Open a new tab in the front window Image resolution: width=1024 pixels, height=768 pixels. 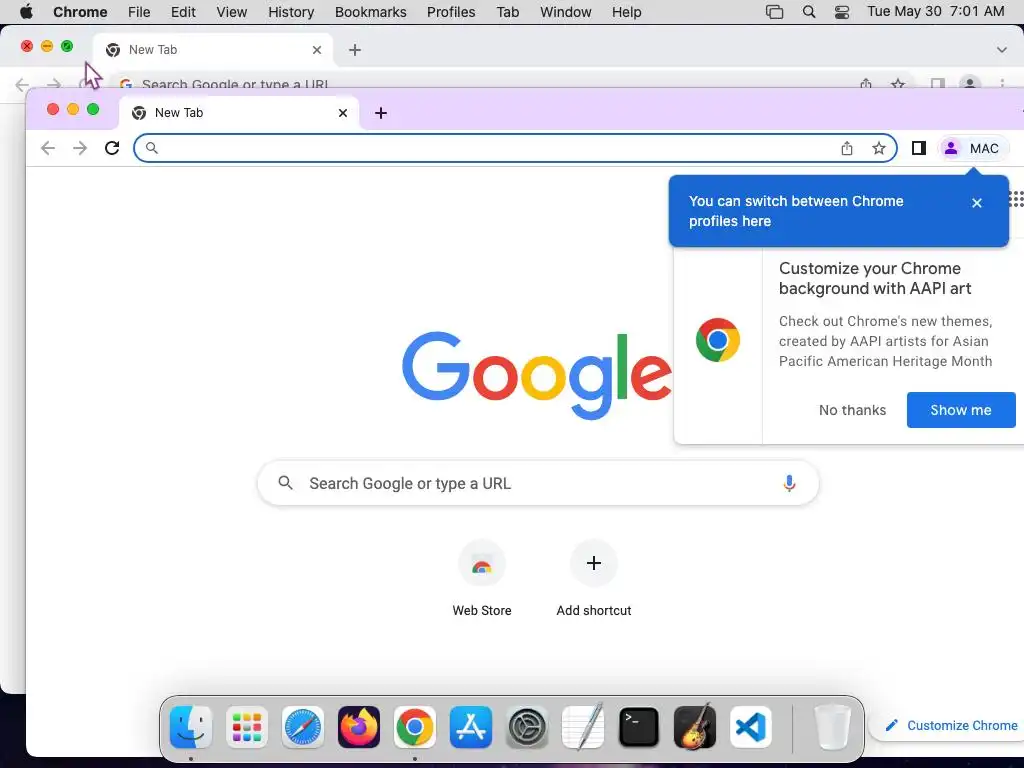381,113
